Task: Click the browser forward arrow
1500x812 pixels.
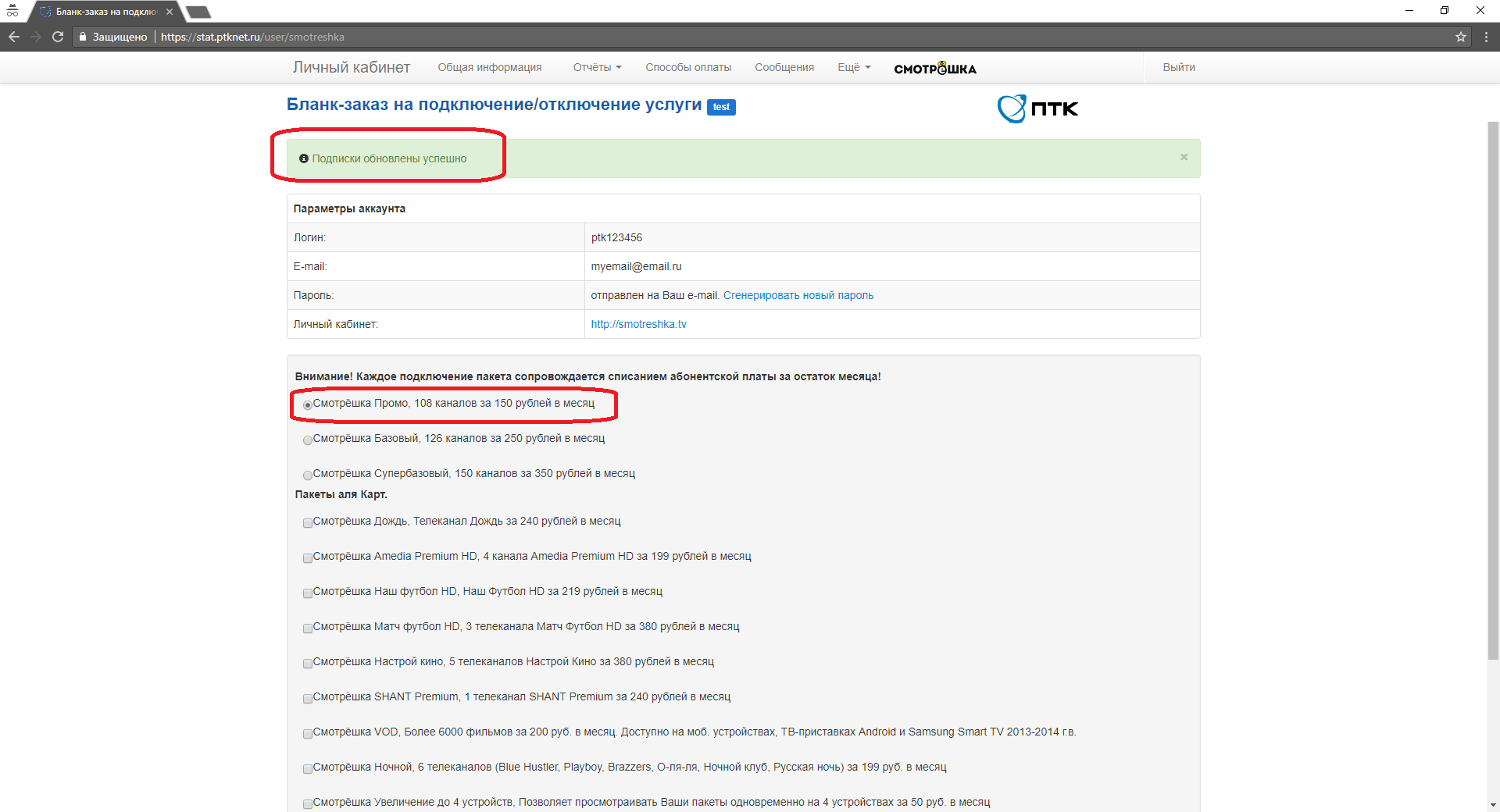Action: click(x=36, y=37)
